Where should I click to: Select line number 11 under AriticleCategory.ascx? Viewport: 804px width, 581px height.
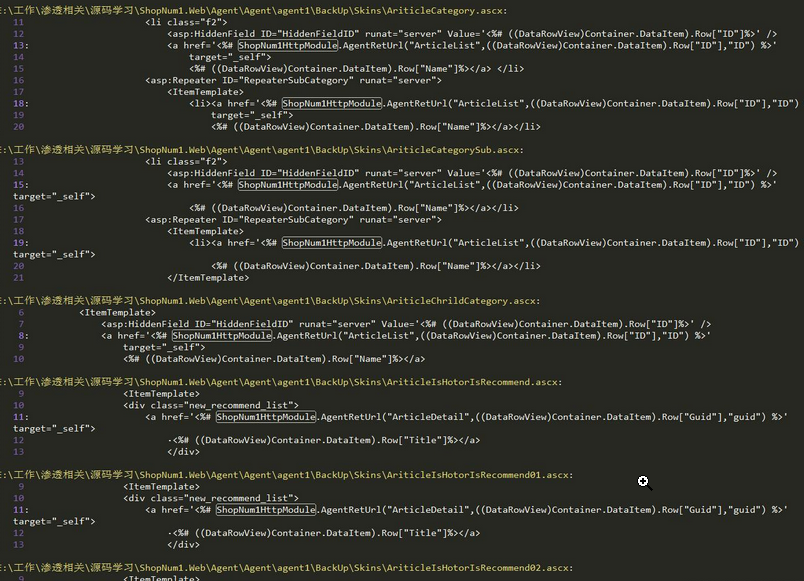18,23
